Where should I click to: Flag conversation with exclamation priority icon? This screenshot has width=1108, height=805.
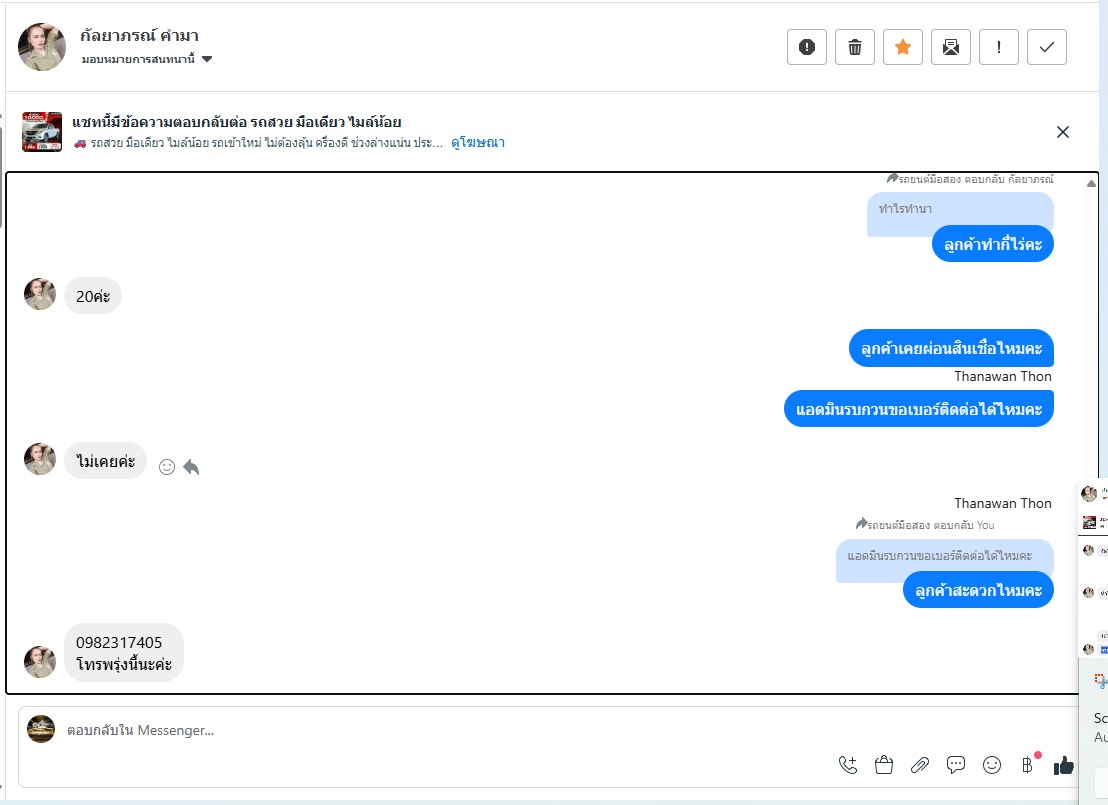tap(998, 47)
